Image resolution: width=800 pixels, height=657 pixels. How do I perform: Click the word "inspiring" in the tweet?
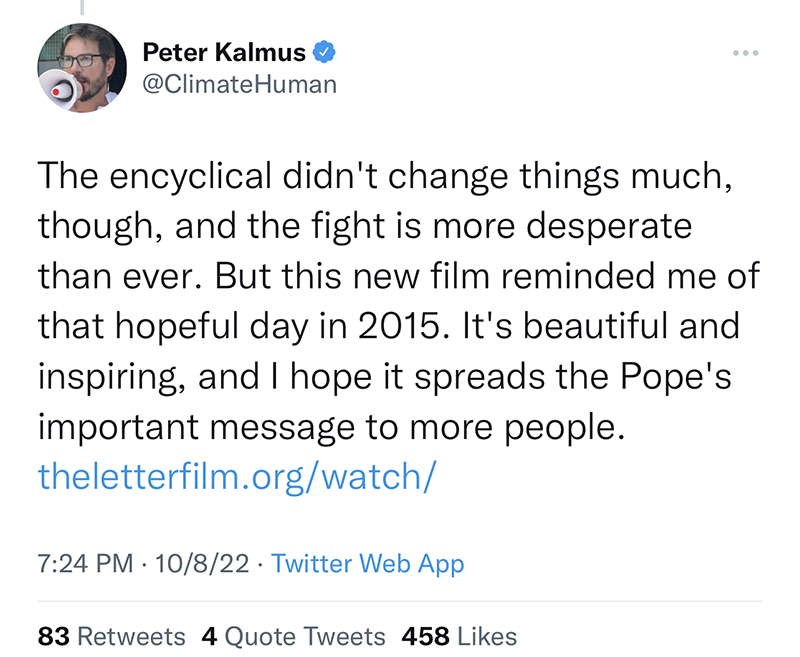(110, 376)
